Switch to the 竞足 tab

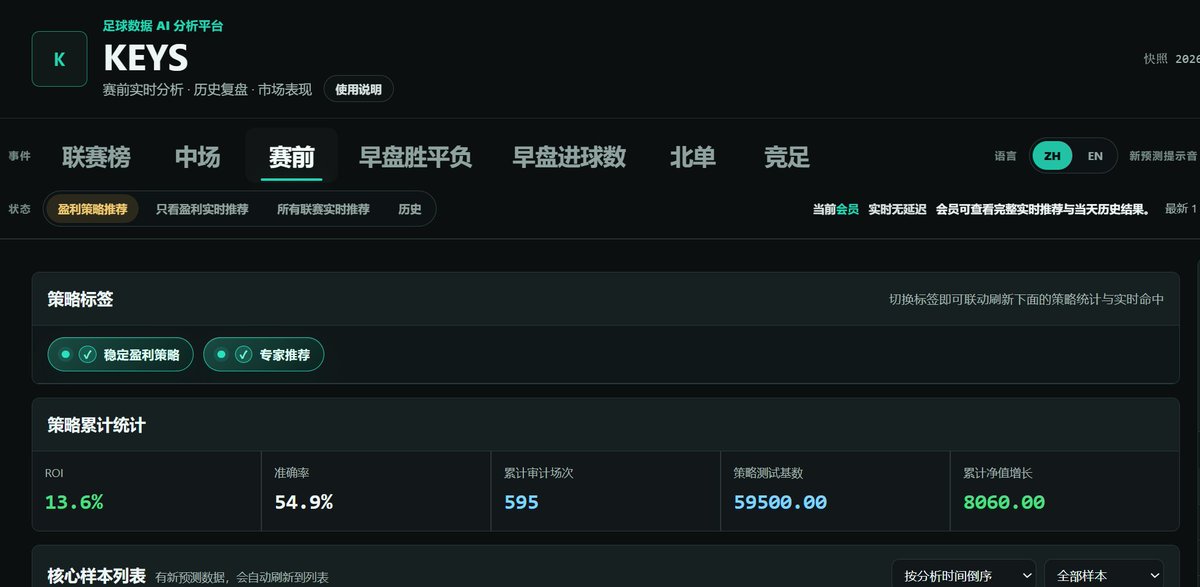click(787, 157)
